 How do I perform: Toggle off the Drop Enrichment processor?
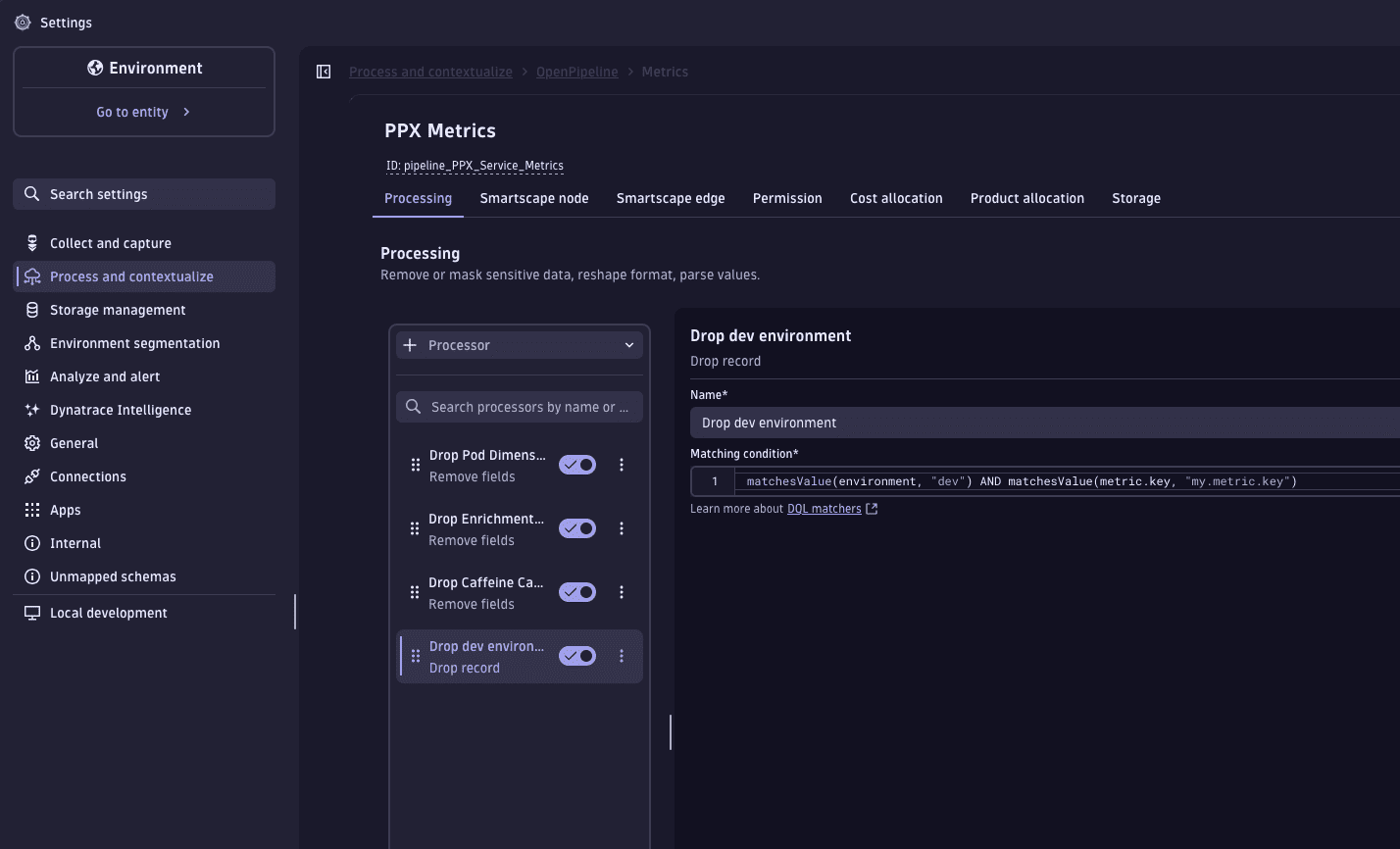point(577,527)
